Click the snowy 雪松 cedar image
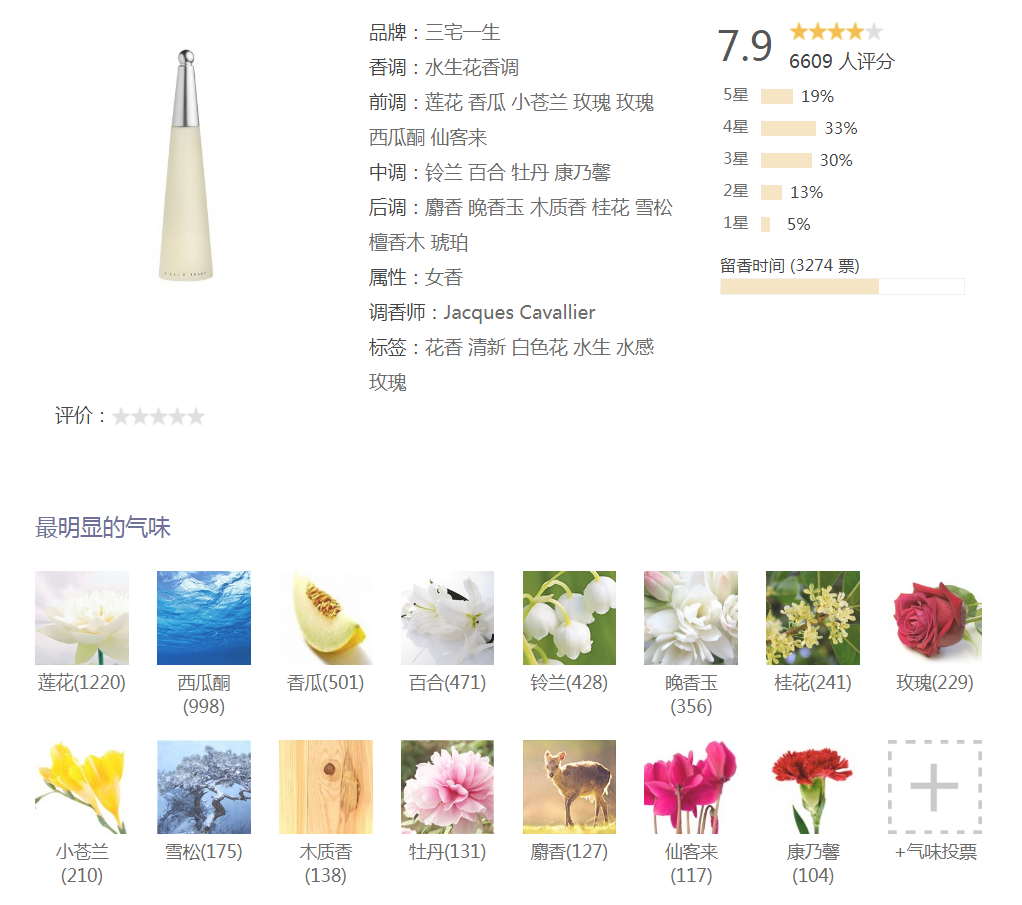The width and height of the screenshot is (1022, 905). (x=204, y=786)
